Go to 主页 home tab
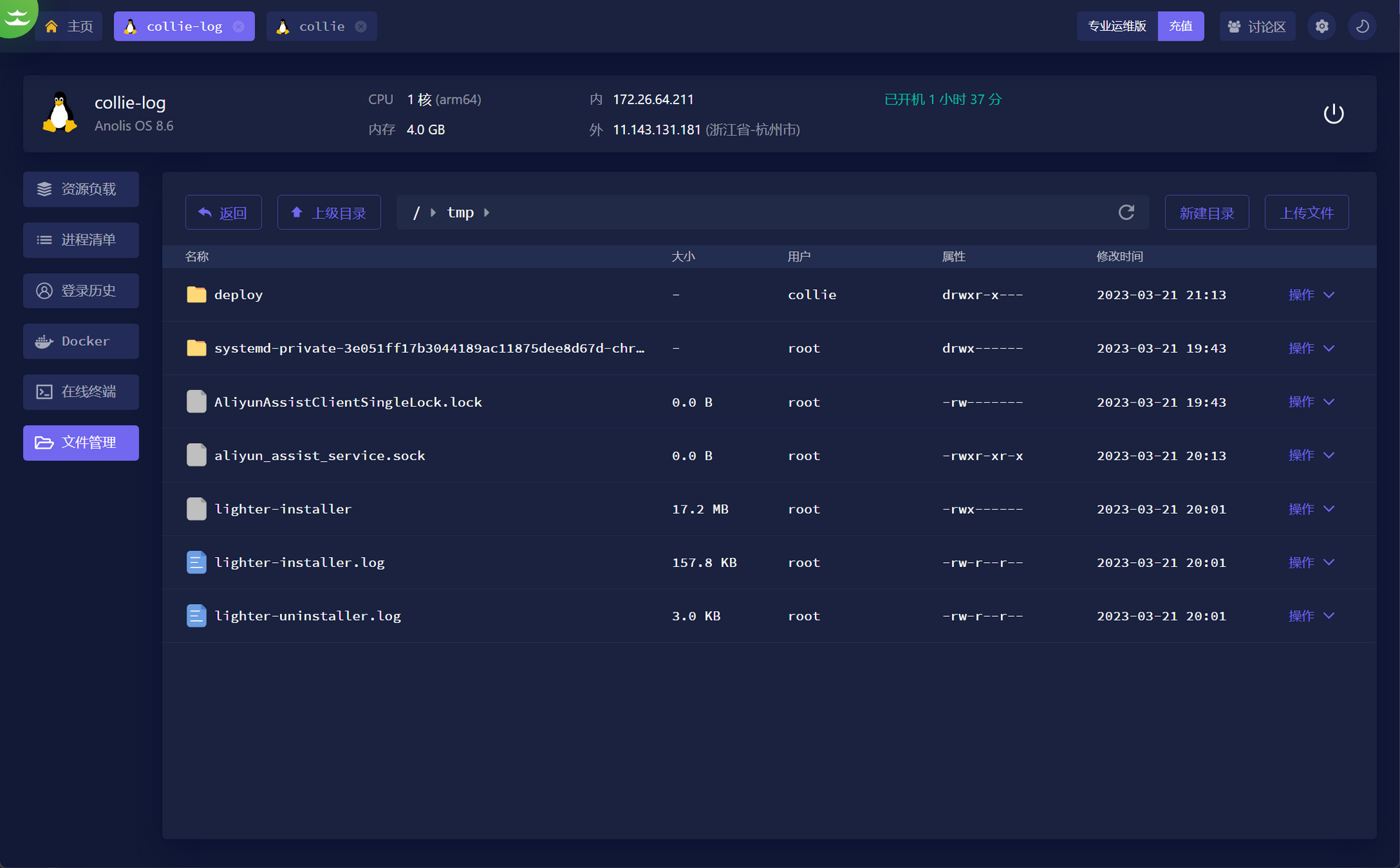Image resolution: width=1400 pixels, height=868 pixels. [69, 27]
